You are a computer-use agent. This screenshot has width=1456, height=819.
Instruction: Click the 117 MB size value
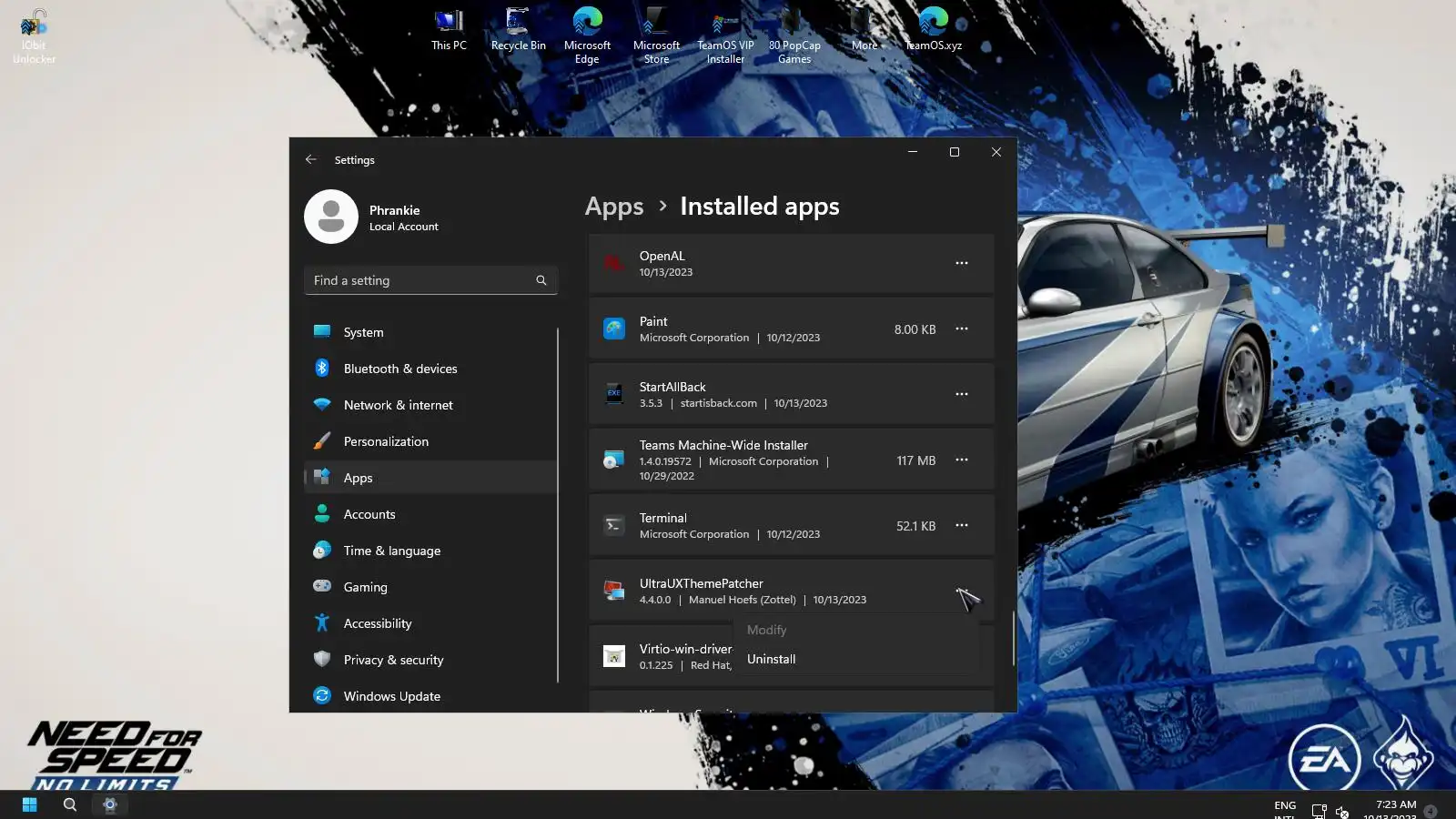[915, 460]
